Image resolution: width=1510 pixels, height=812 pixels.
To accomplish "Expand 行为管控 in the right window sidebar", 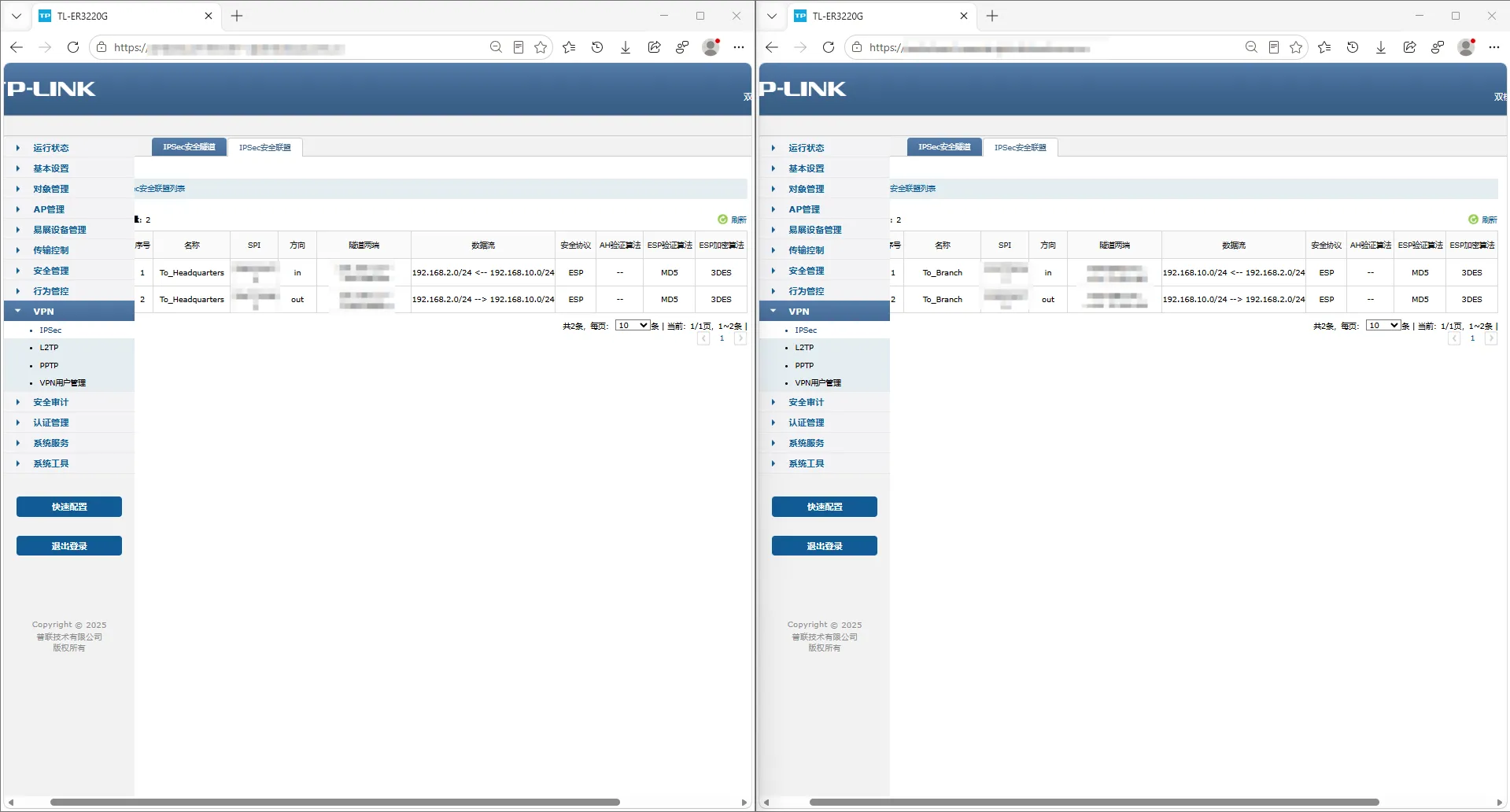I will click(806, 291).
